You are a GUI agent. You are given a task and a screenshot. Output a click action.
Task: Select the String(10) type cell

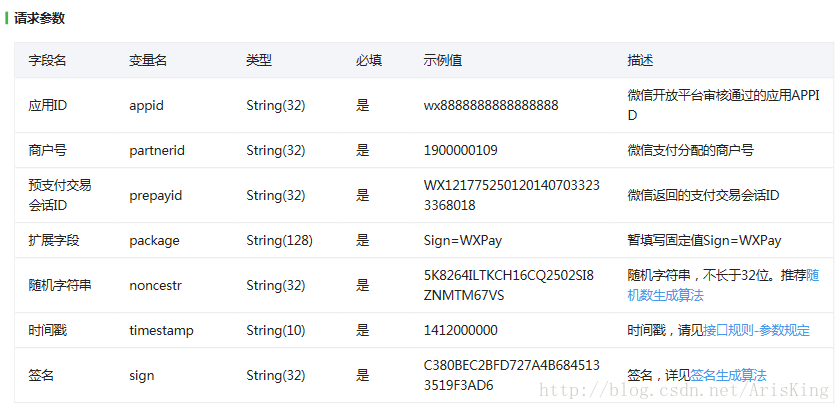click(x=275, y=330)
